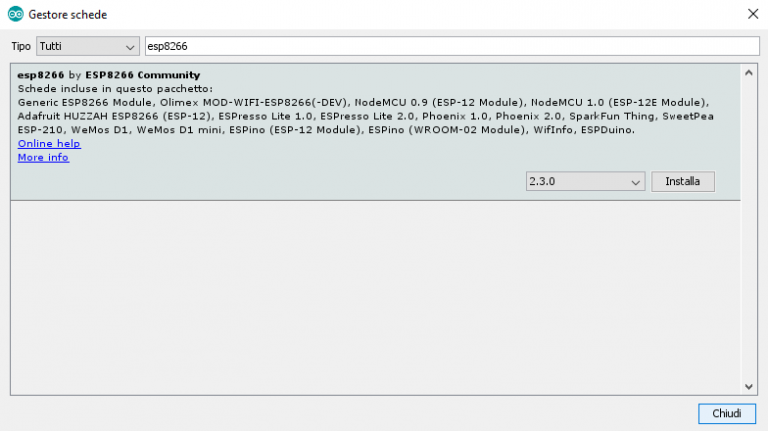768x431 pixels.
Task: Close the Gestore schede window
Action: pyautogui.click(x=751, y=15)
